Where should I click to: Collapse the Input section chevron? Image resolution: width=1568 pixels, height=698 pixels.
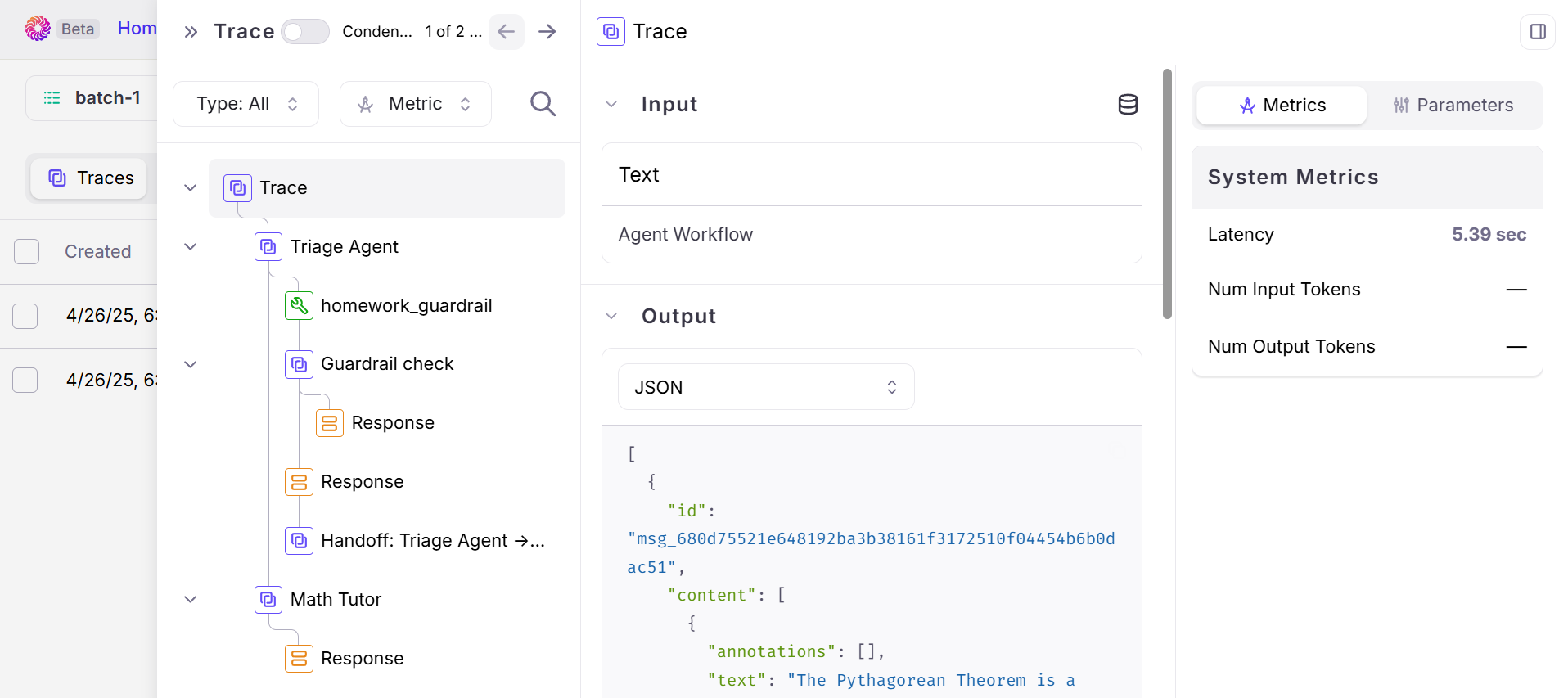611,105
